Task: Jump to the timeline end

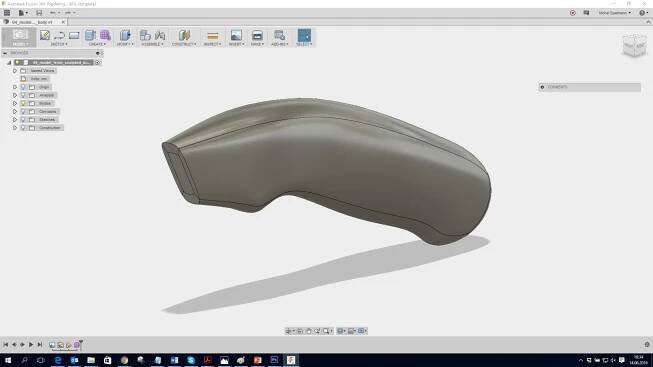Action: 40,345
